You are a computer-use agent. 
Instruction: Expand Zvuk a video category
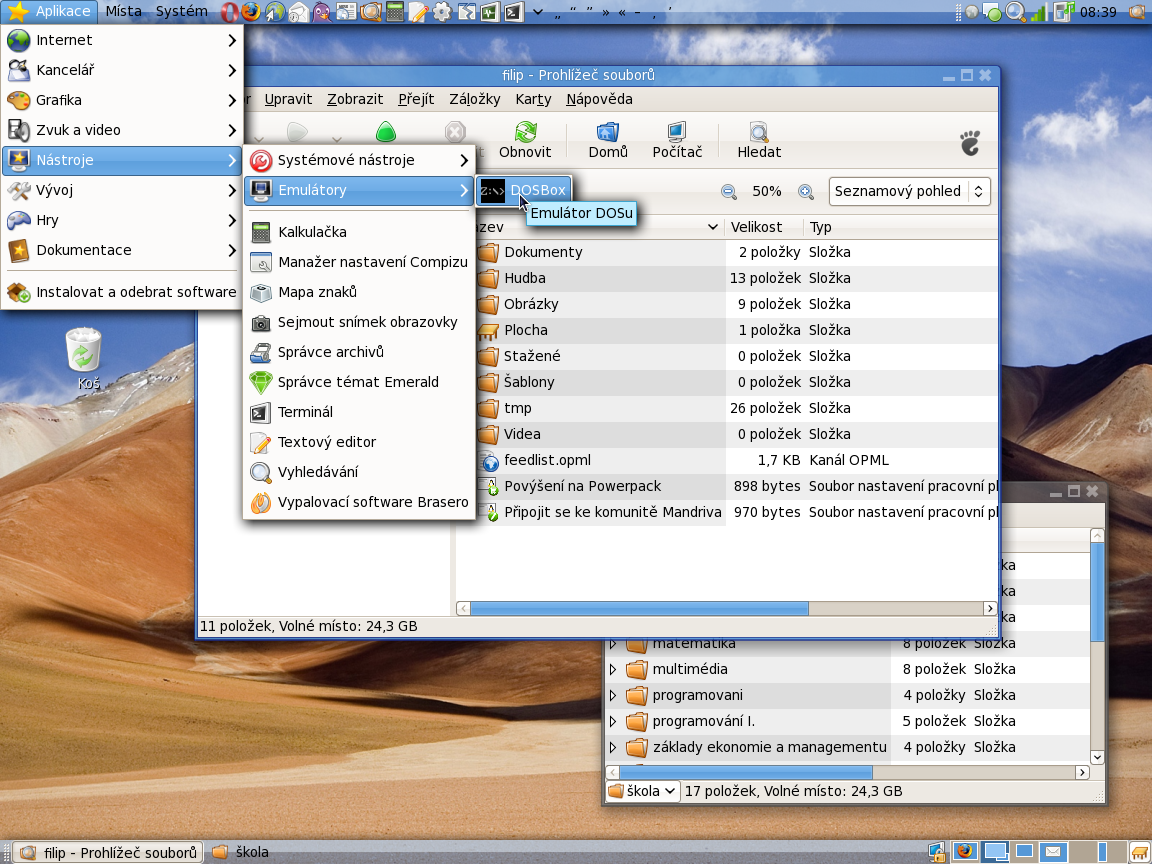pos(122,130)
